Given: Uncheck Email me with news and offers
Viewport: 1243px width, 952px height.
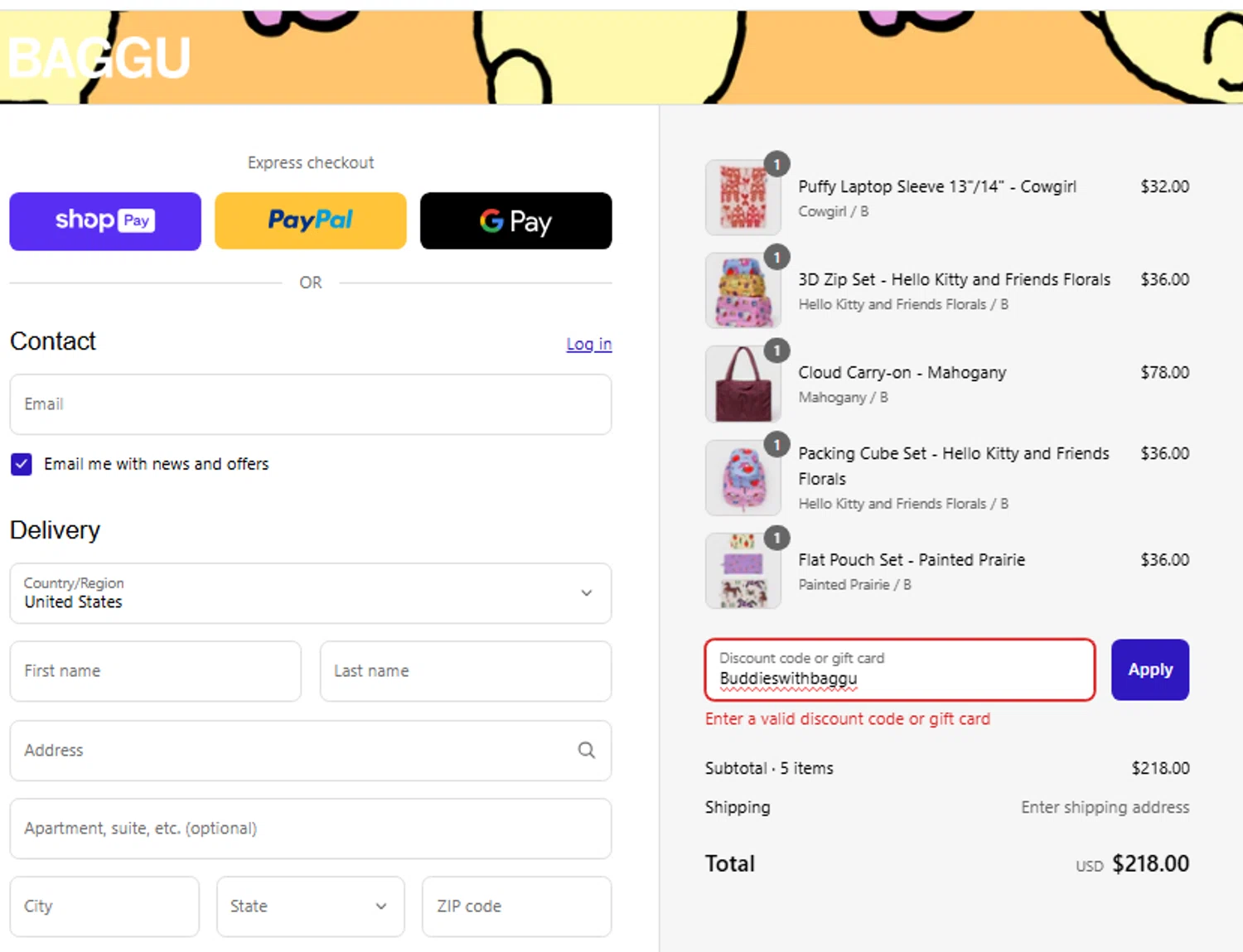Looking at the screenshot, I should [22, 464].
